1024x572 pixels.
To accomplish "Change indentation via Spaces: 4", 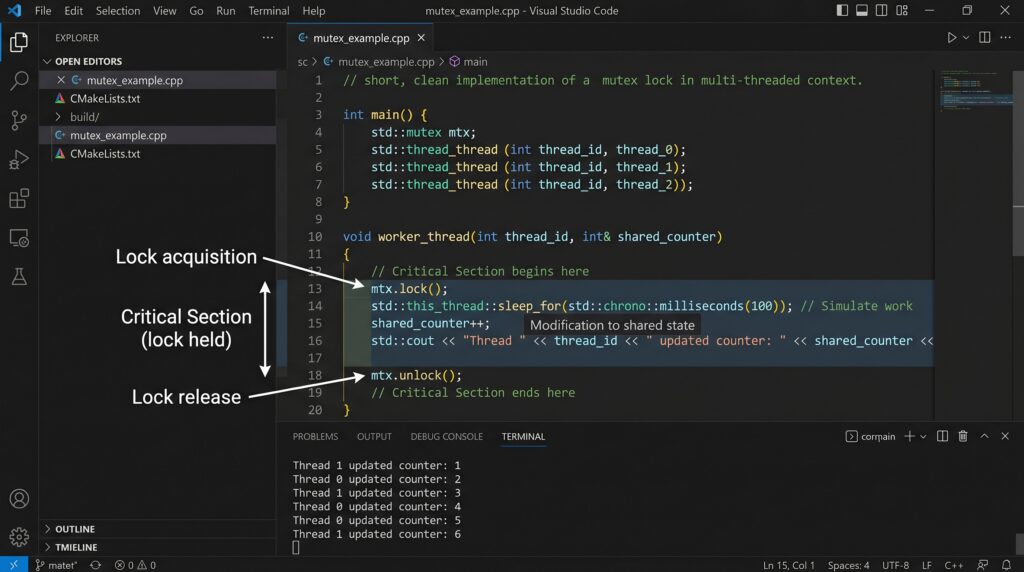I will pos(848,565).
